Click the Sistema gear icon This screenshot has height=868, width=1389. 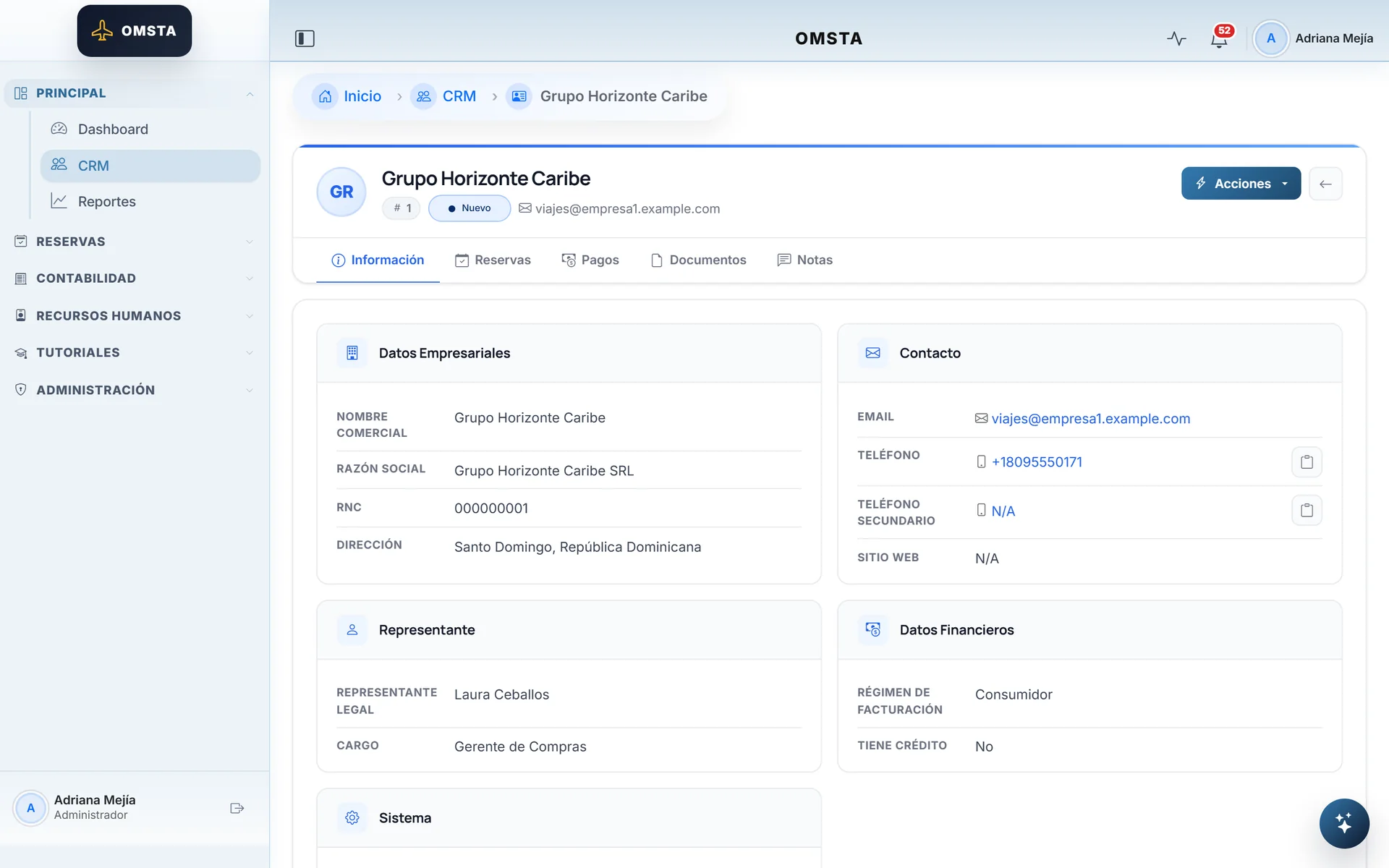[x=352, y=818]
